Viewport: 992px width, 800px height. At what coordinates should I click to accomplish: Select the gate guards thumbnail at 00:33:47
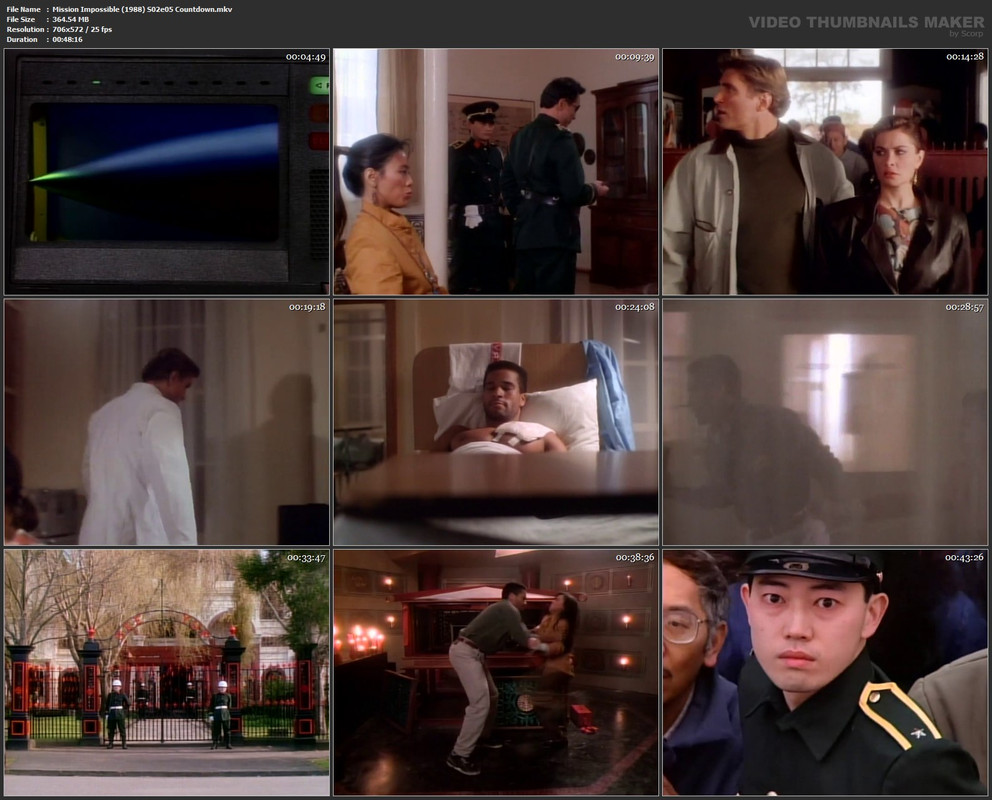[x=167, y=673]
